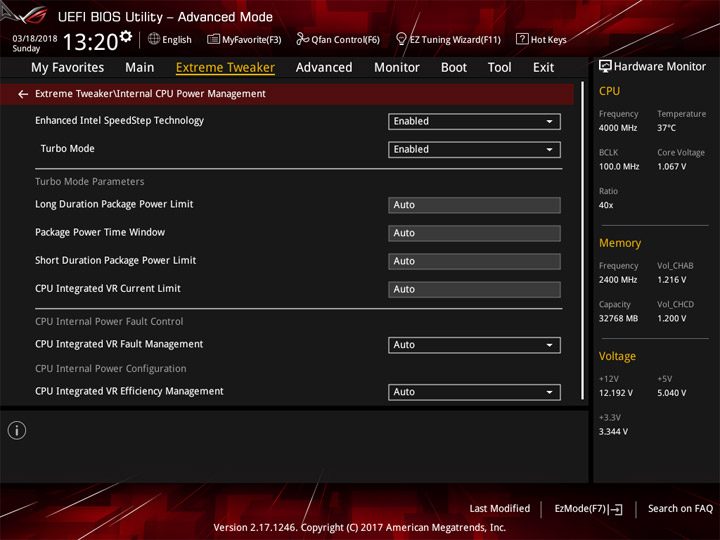Launch EZ Tuning Wizard lightbulb icon
Image resolution: width=720 pixels, height=540 pixels.
pos(401,39)
